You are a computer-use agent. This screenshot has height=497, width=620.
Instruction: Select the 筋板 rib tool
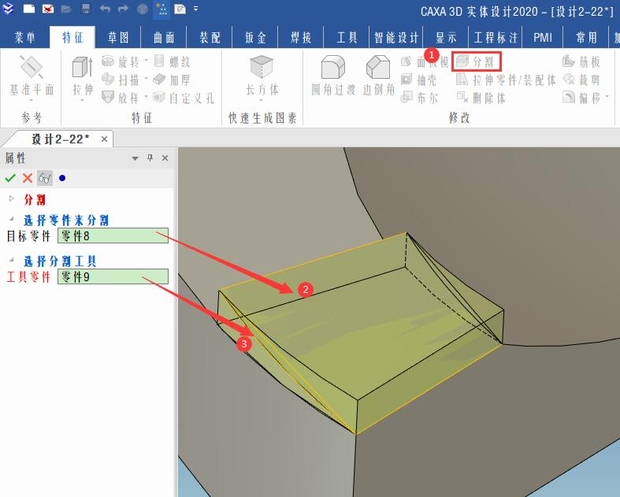point(582,62)
